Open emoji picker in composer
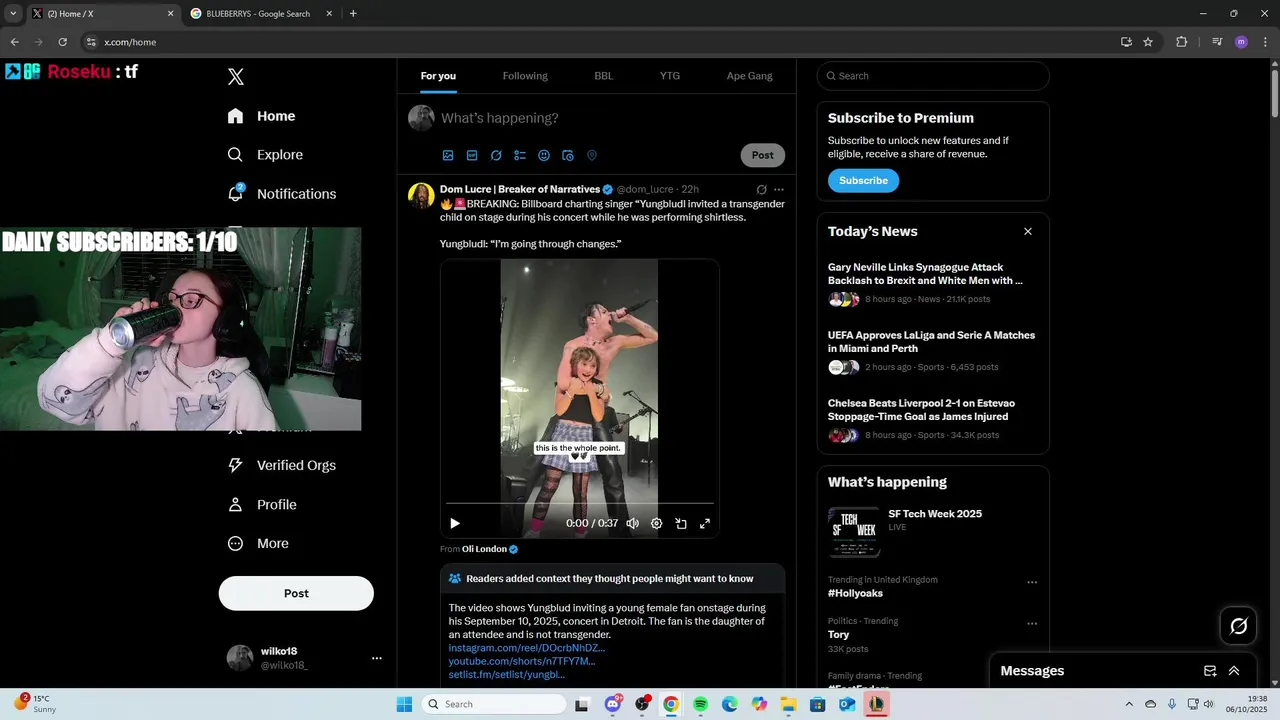 coord(544,155)
